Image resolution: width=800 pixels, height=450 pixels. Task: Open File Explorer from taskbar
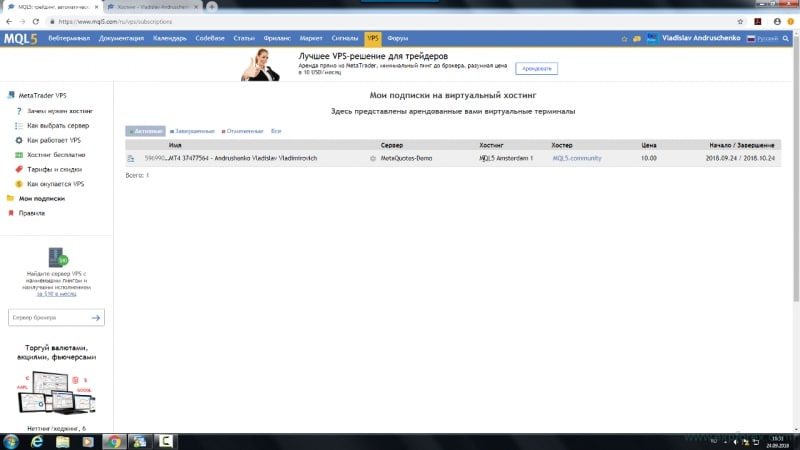pyautogui.click(x=62, y=441)
